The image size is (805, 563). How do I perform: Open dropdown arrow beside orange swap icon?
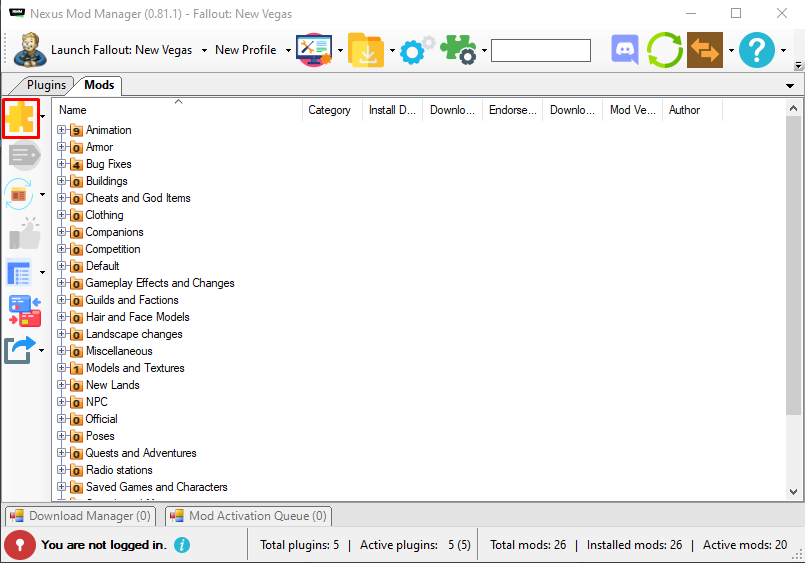pos(731,50)
